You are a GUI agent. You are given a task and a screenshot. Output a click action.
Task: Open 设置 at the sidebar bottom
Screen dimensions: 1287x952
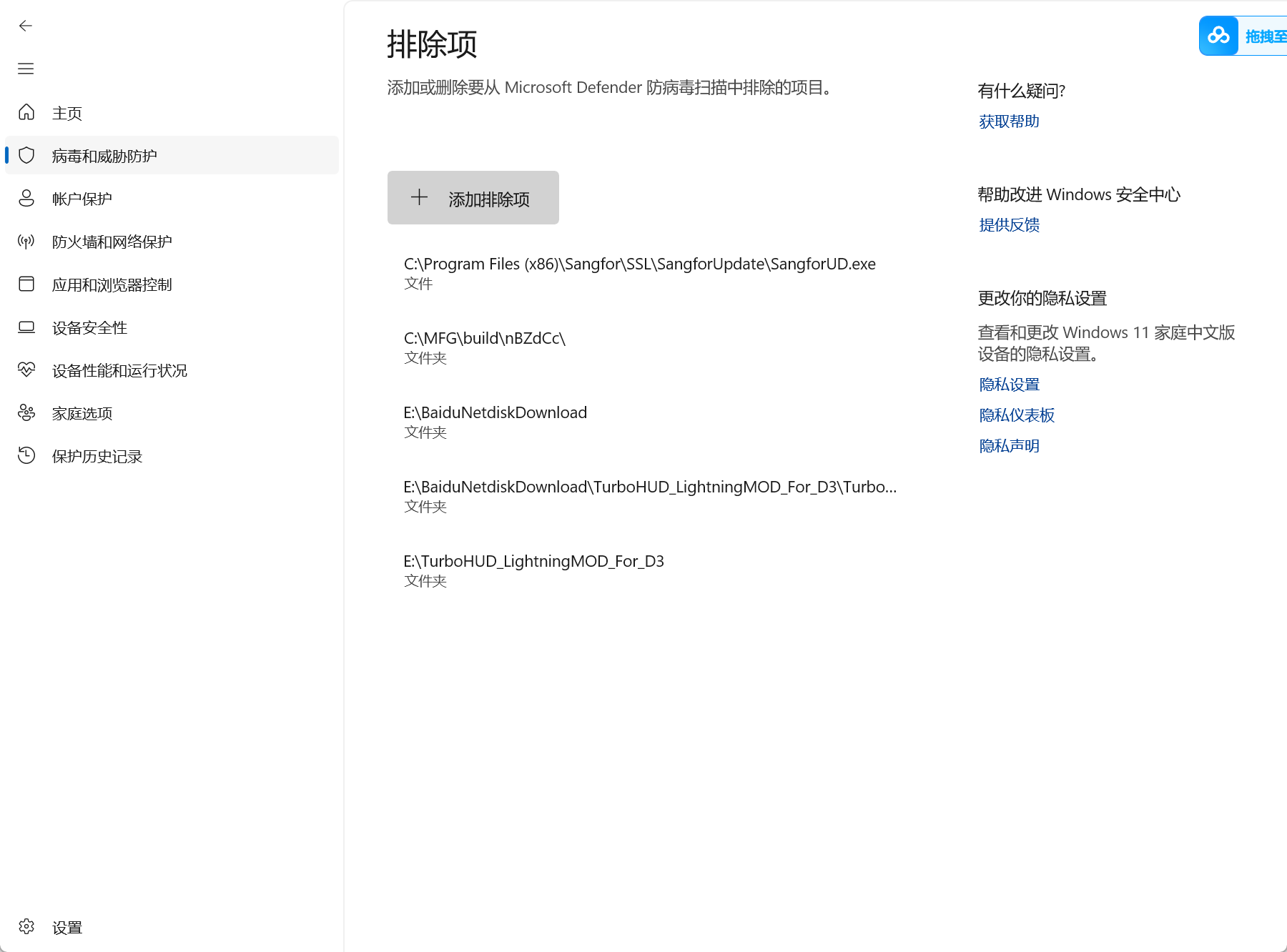[x=67, y=927]
